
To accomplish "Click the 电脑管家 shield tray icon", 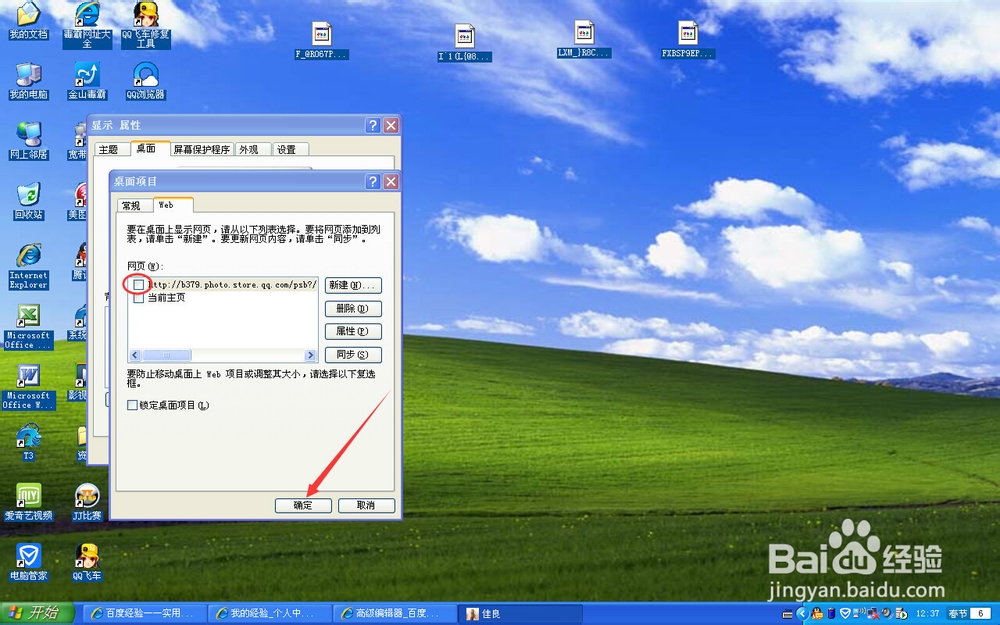I will [845, 614].
